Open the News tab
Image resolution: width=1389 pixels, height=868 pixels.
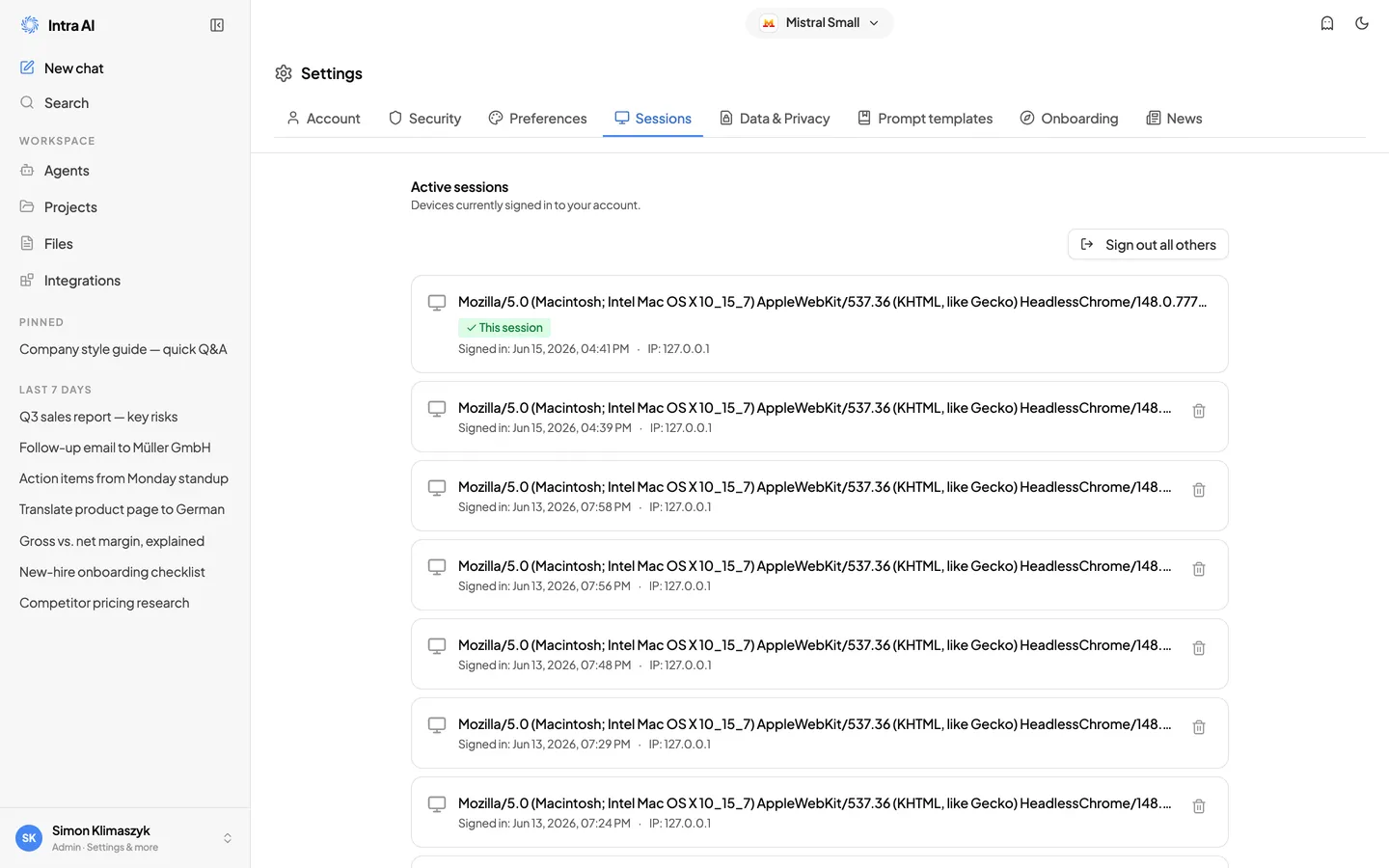click(1174, 119)
